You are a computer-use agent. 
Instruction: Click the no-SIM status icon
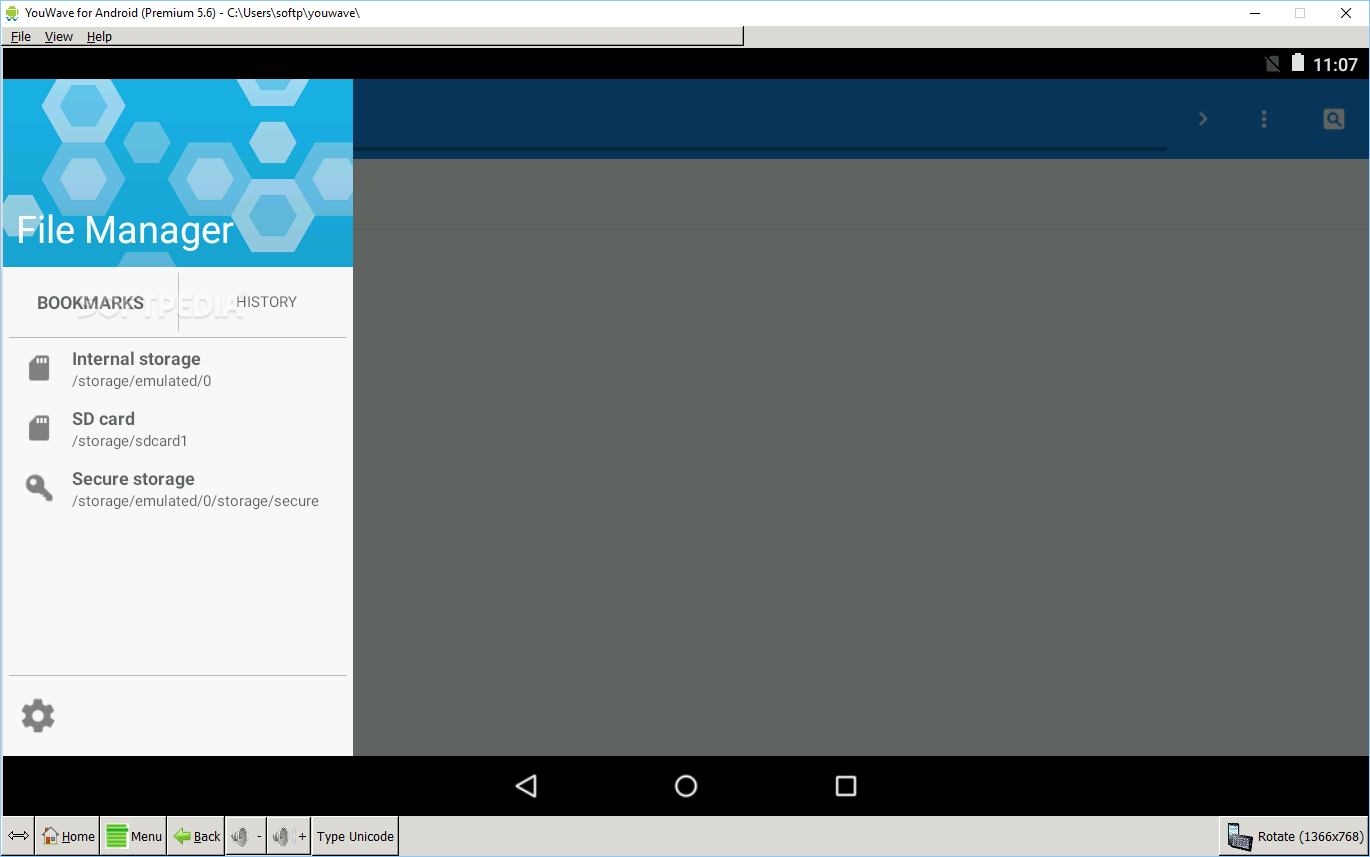1272,64
